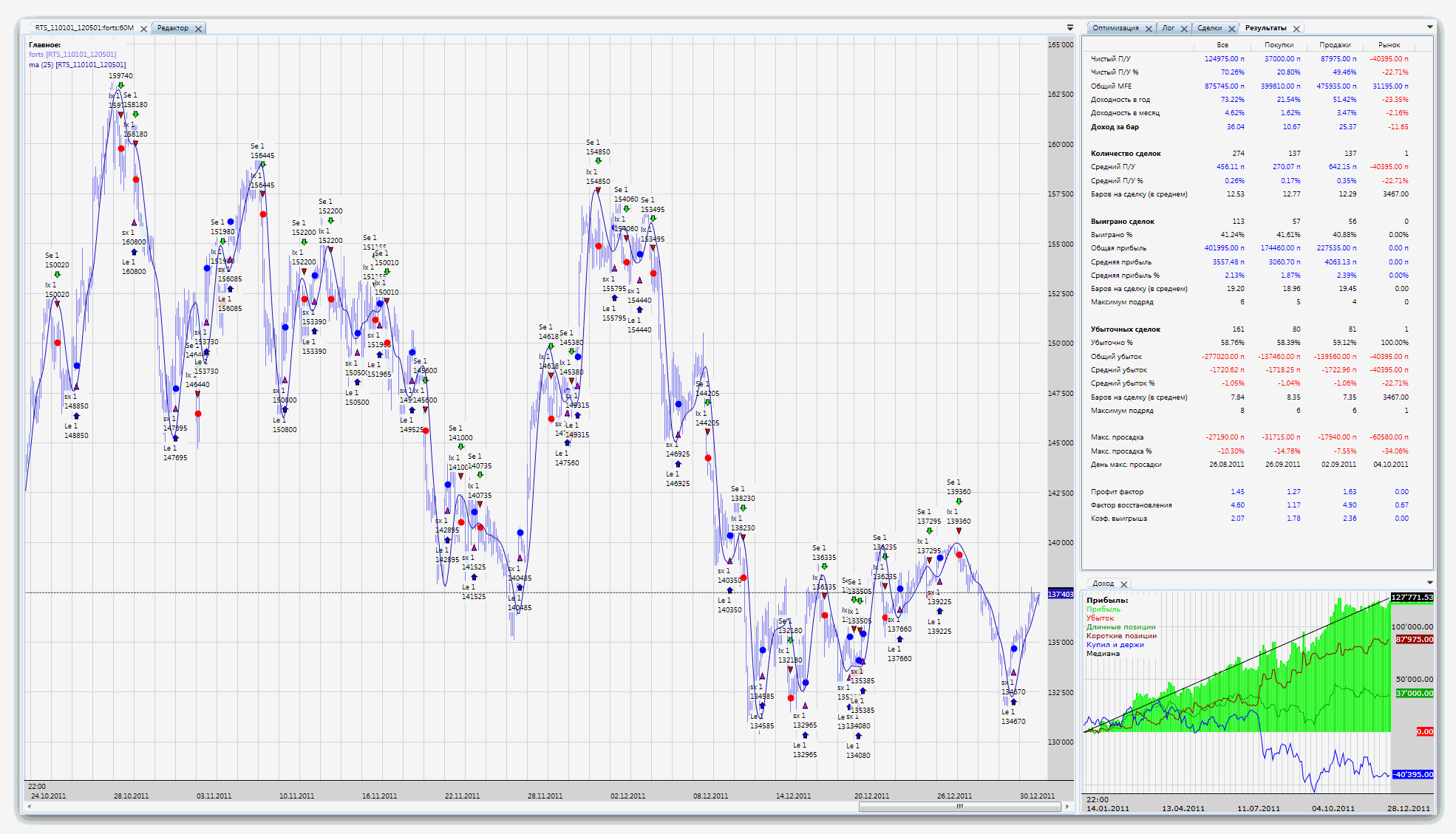Close the Результаты tab
Viewport: 1456px width, 834px height.
click(1296, 29)
